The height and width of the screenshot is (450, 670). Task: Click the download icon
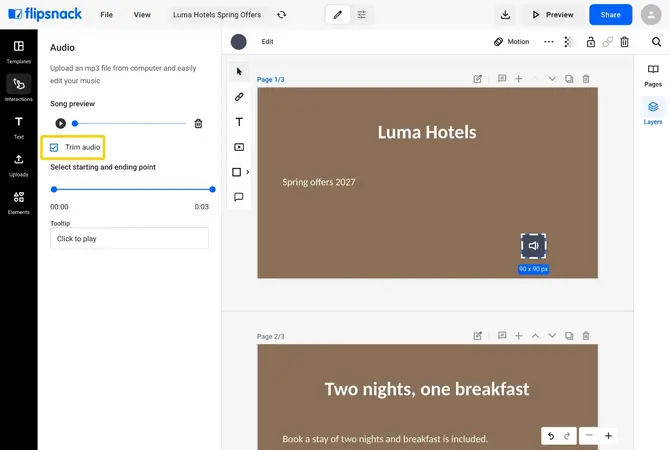tap(505, 15)
